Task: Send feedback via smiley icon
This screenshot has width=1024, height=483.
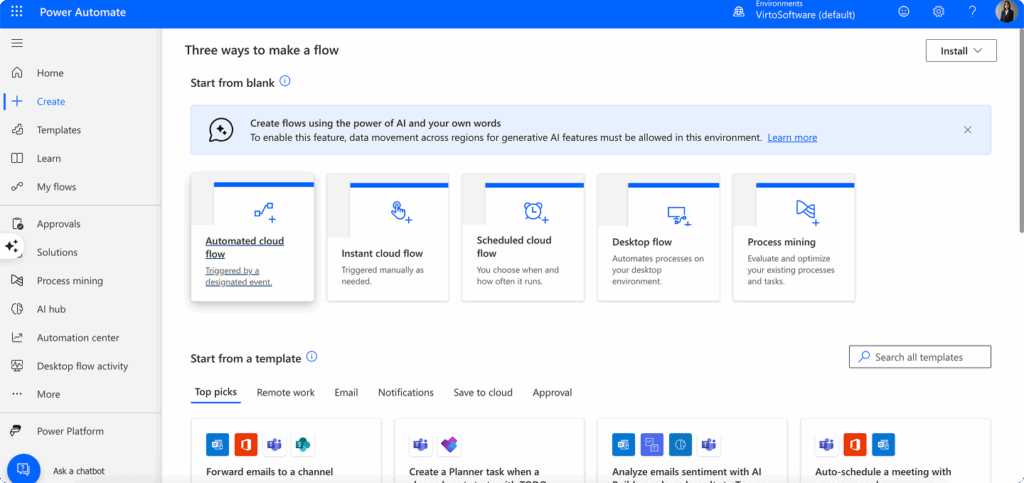Action: (x=904, y=12)
